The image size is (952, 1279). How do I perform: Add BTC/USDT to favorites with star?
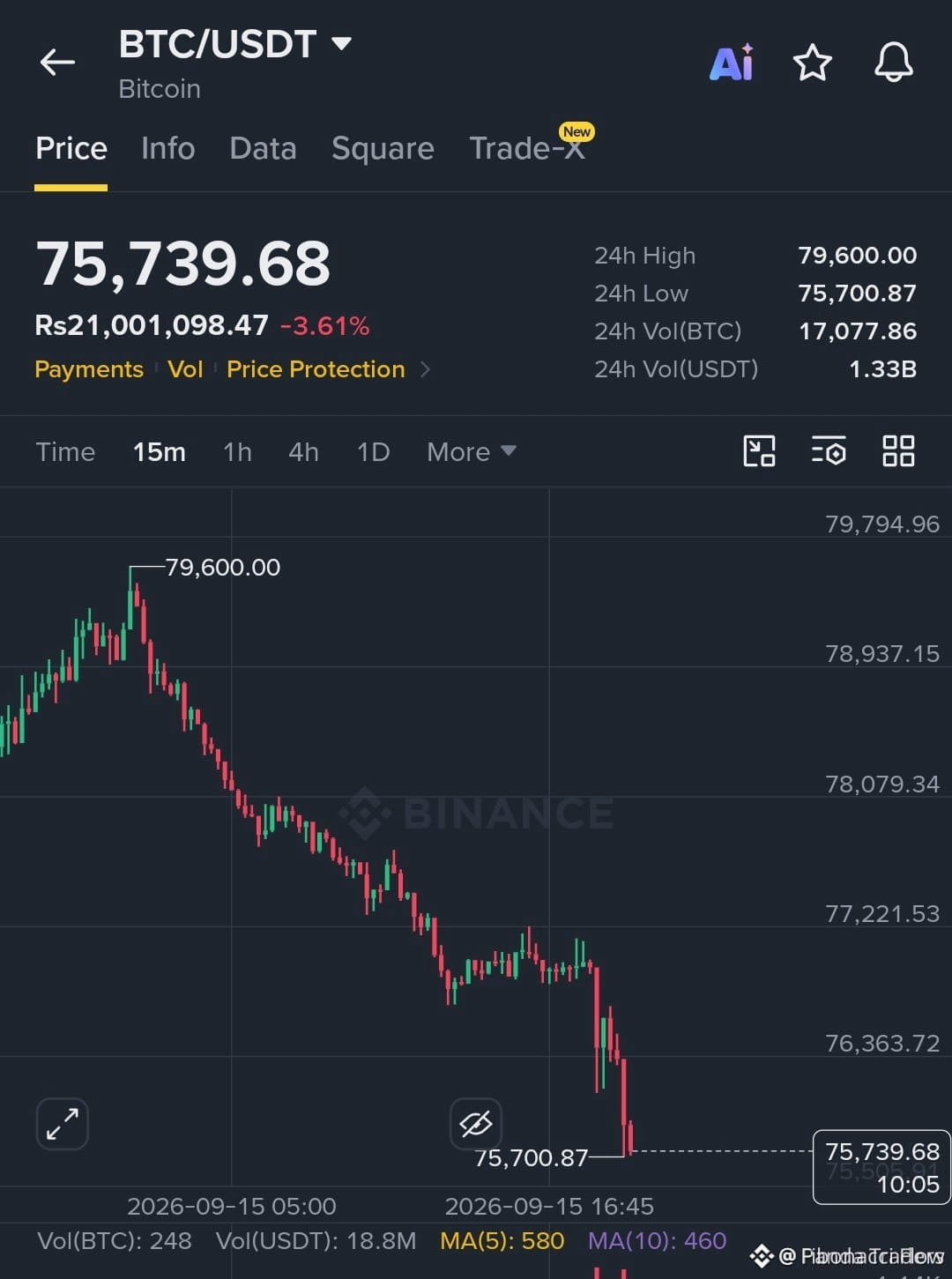(x=812, y=63)
